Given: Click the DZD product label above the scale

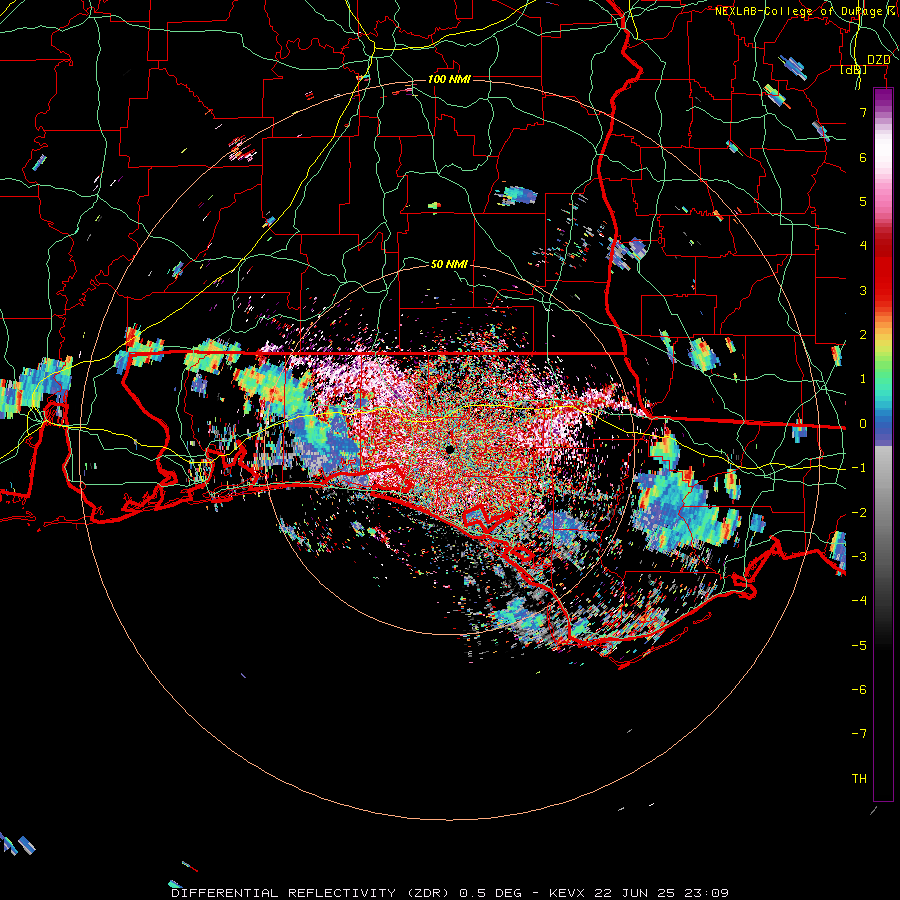Looking at the screenshot, I should pyautogui.click(x=878, y=60).
